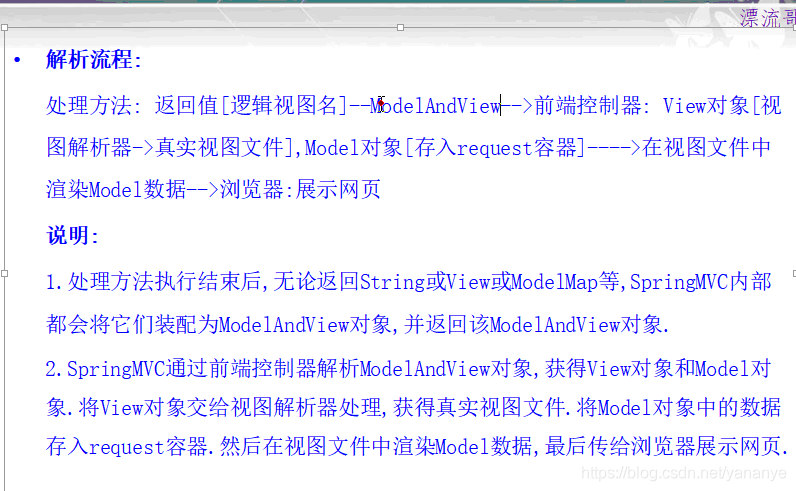Click "View对象[视" at end of first line
Screen dimensions: 796x491
tap(722, 106)
